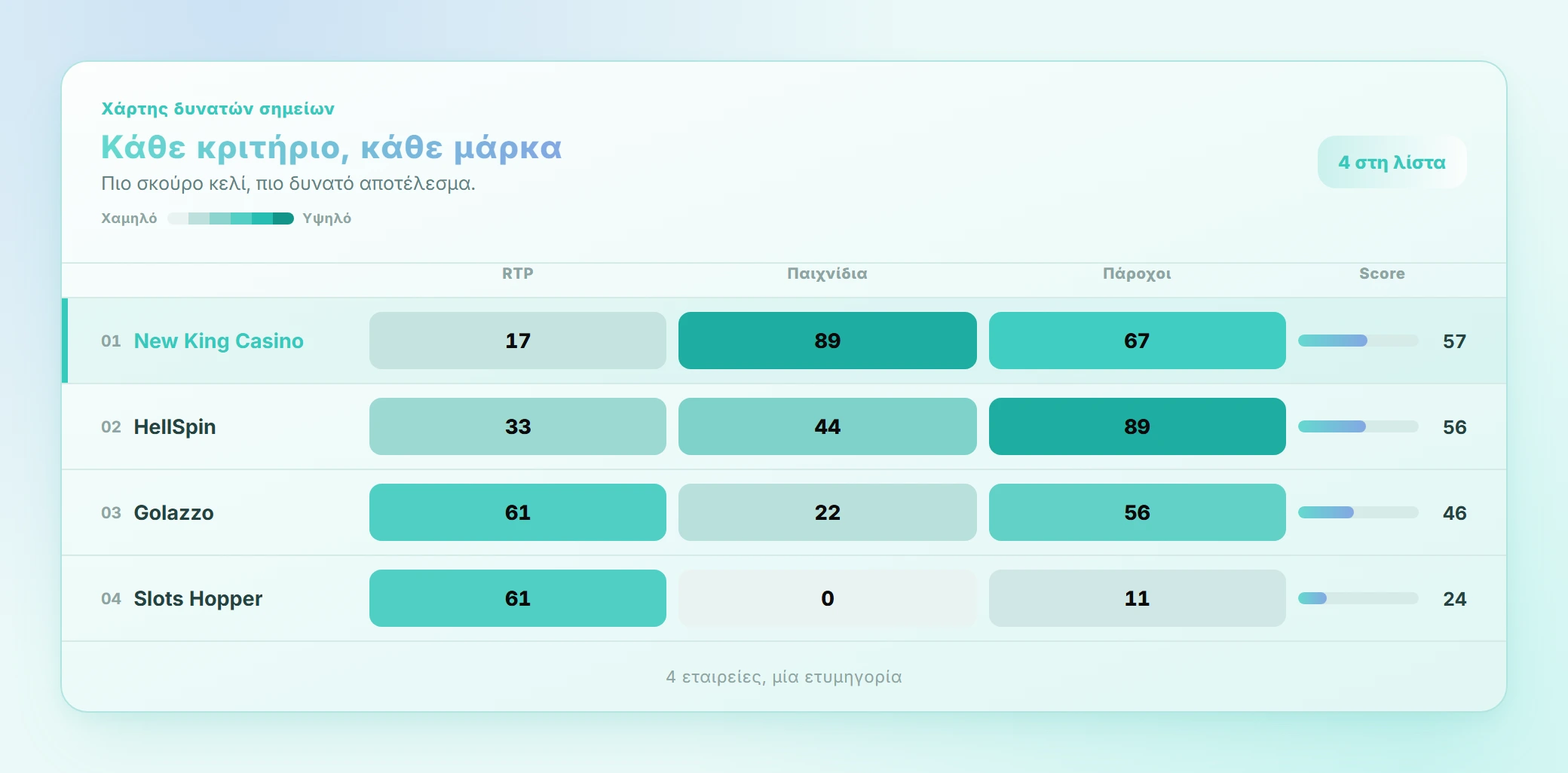The image size is (1568, 773).
Task: Open the New King Casino link
Action: (x=219, y=341)
